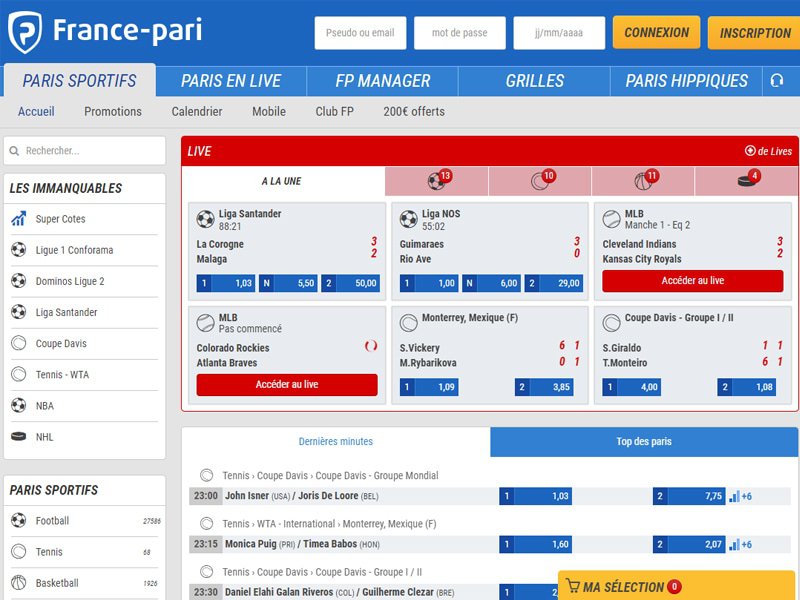Viewport: 800px width, 600px height.
Task: Open the headset support icon
Action: [777, 81]
